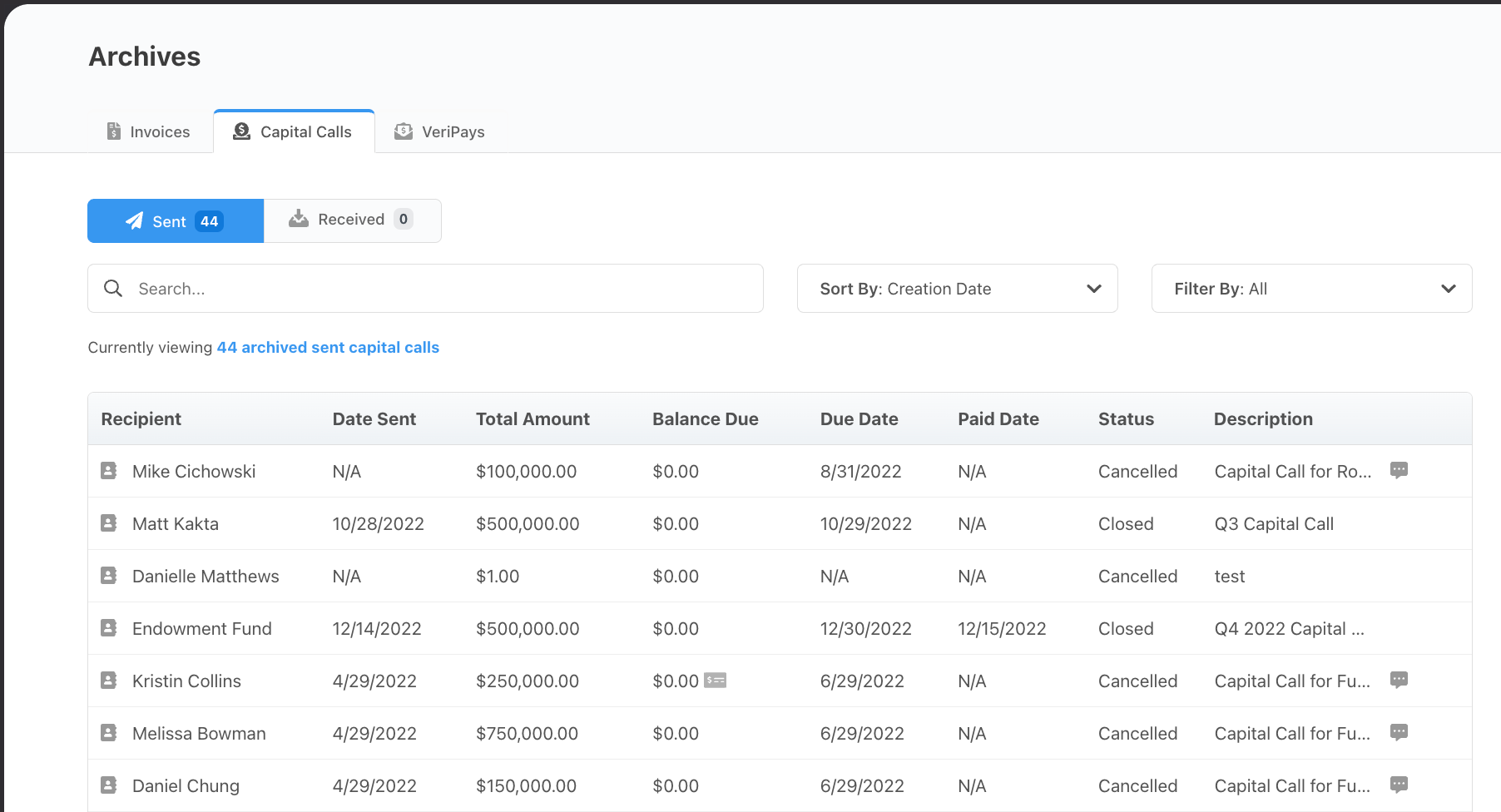Click the contact icon beside Danielle Matthews

(109, 576)
